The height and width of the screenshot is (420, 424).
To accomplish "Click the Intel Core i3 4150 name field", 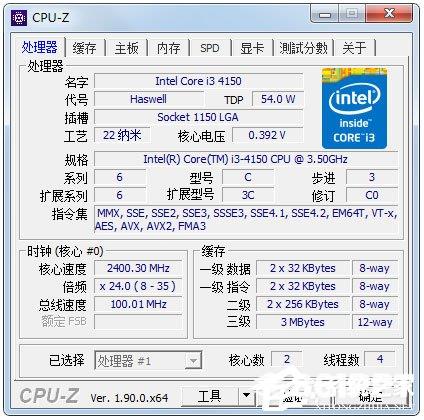I will coord(199,81).
